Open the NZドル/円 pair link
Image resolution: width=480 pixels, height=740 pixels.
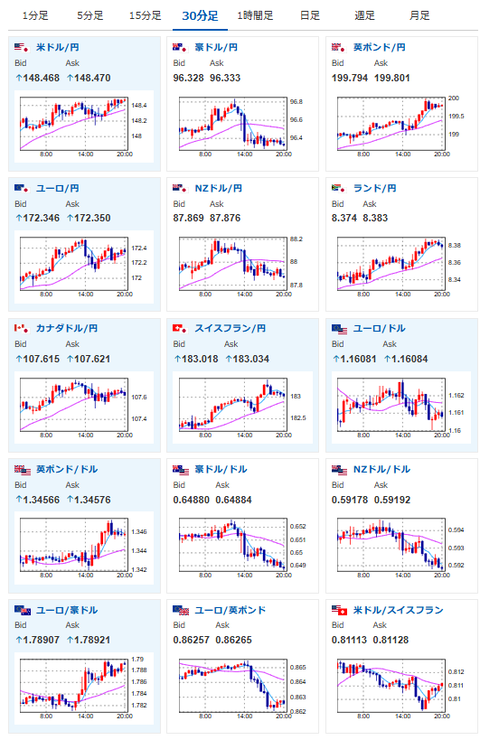point(218,188)
